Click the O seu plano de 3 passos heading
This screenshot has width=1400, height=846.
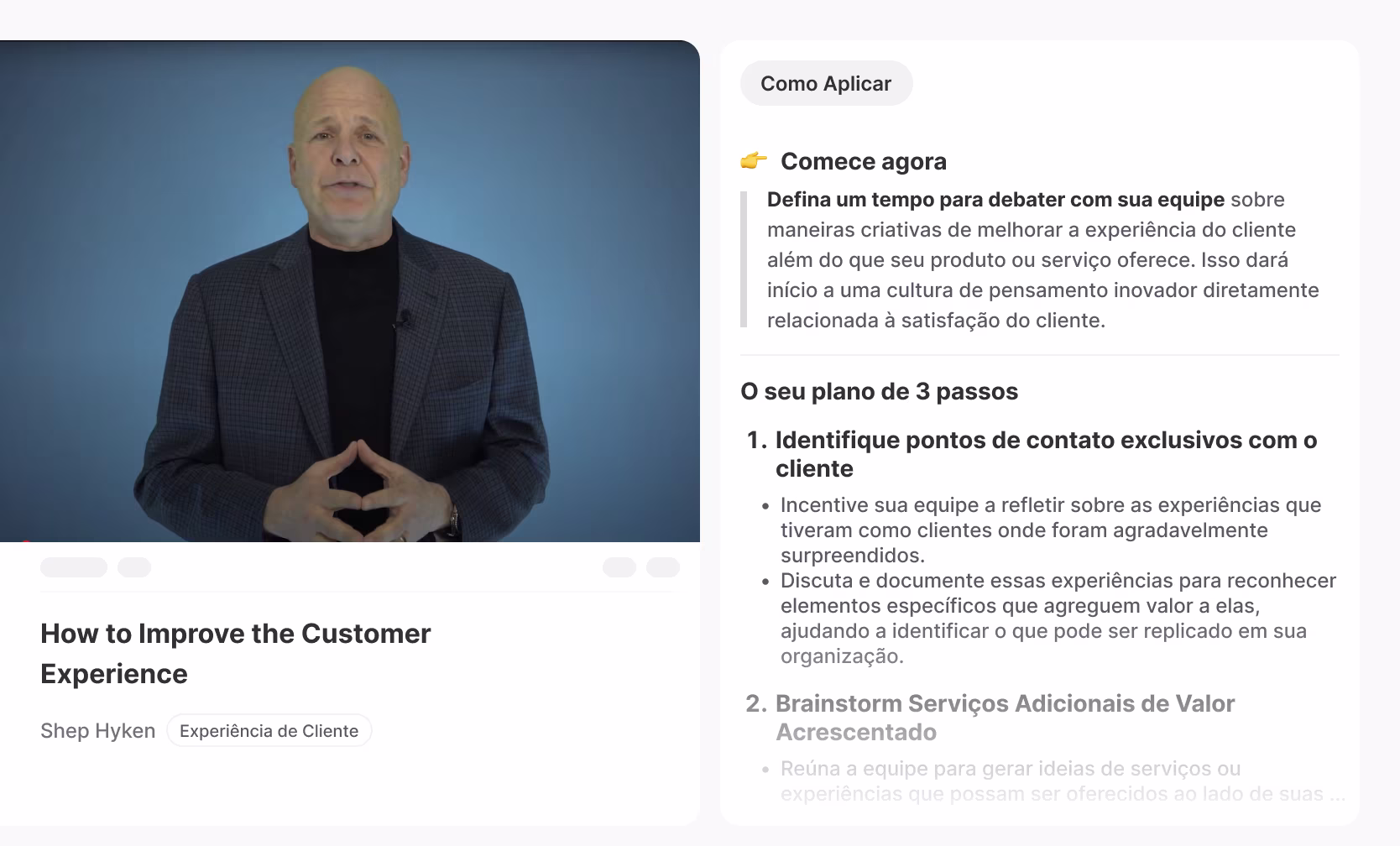tap(879, 391)
